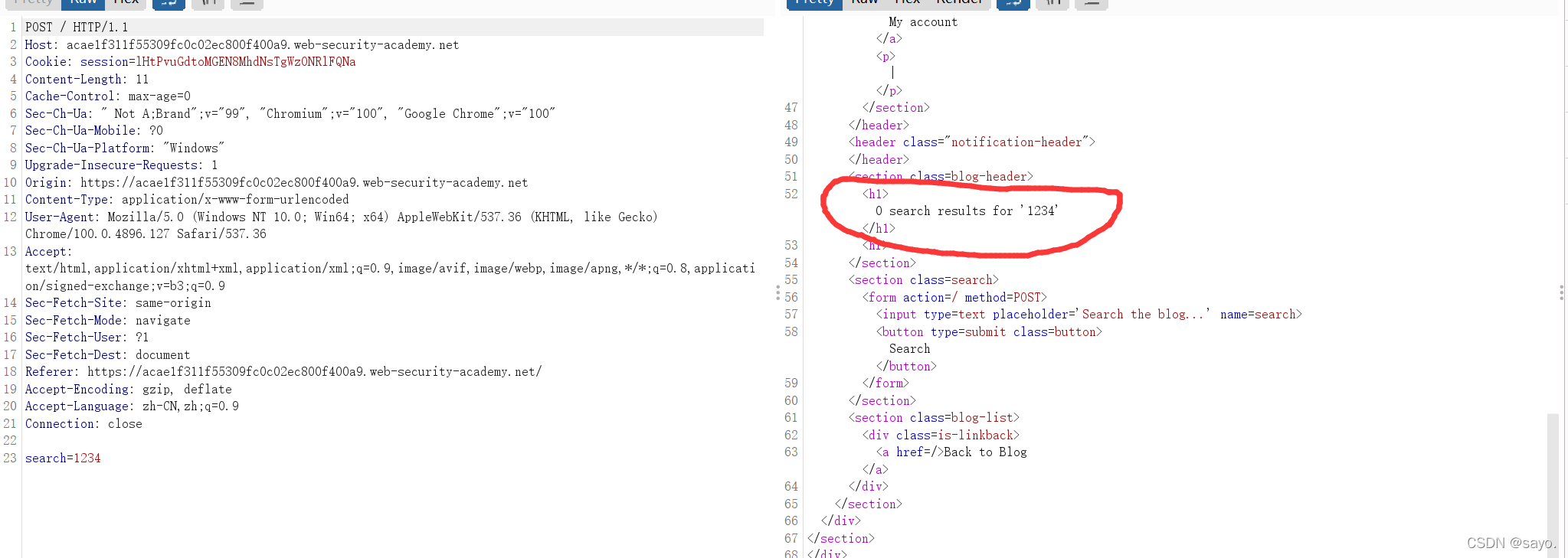Image resolution: width=1568 pixels, height=558 pixels.
Task: Click the section class=search line
Action: pyautogui.click(x=924, y=280)
